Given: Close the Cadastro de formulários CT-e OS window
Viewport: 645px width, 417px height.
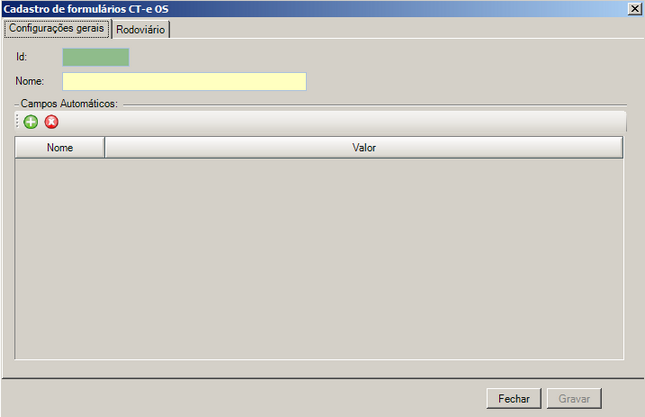Looking at the screenshot, I should click(x=634, y=9).
